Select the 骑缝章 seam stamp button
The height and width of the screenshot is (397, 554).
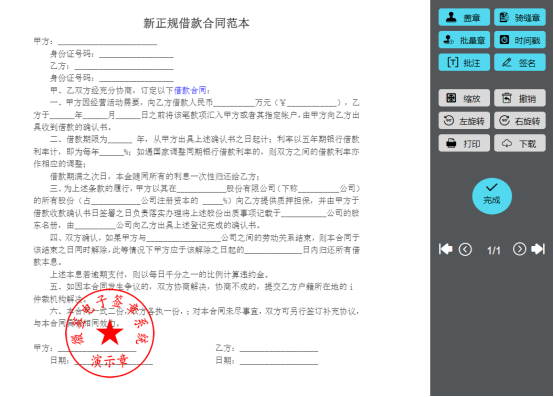(520, 17)
